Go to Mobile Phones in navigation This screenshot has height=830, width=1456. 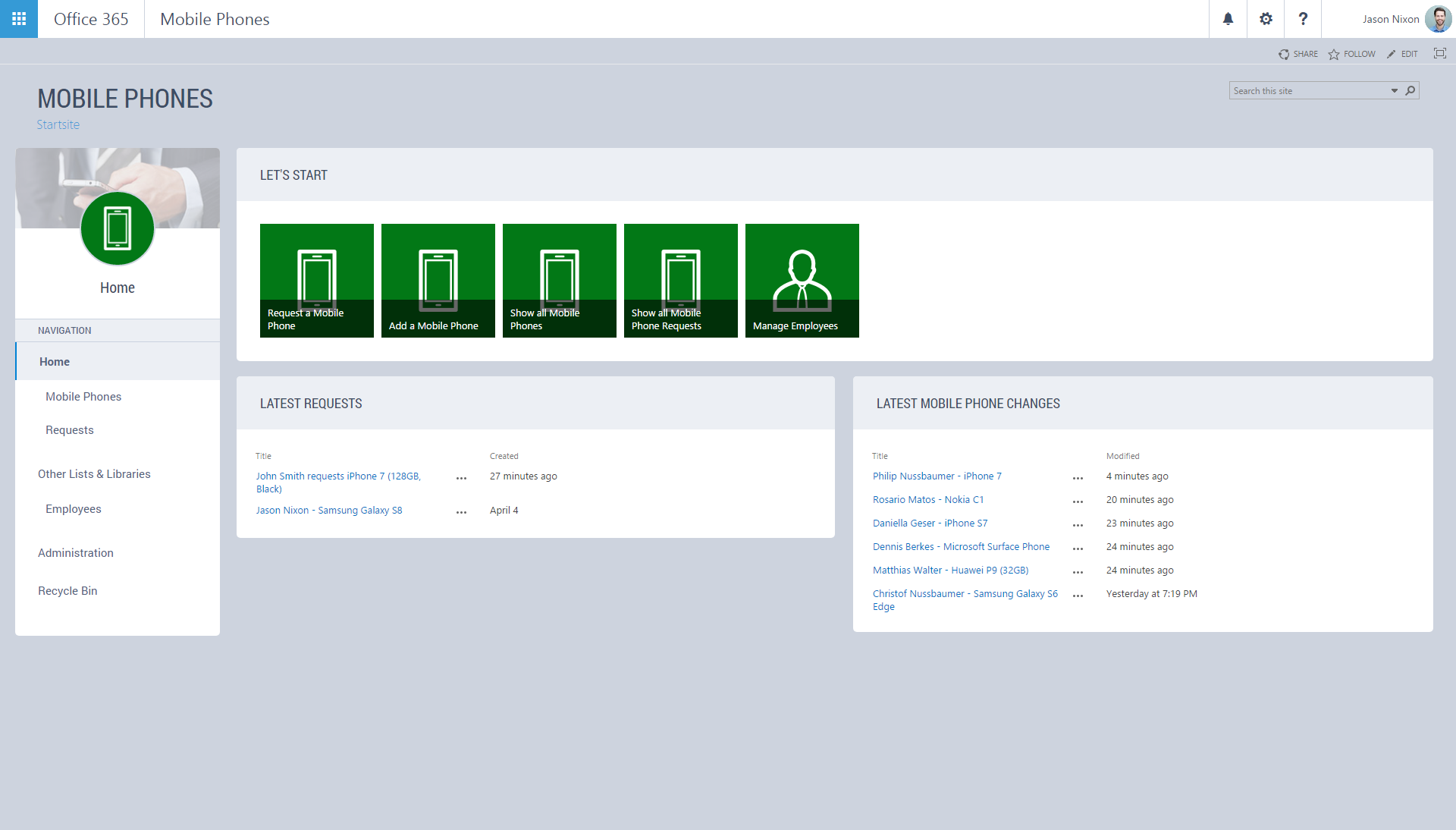click(83, 397)
